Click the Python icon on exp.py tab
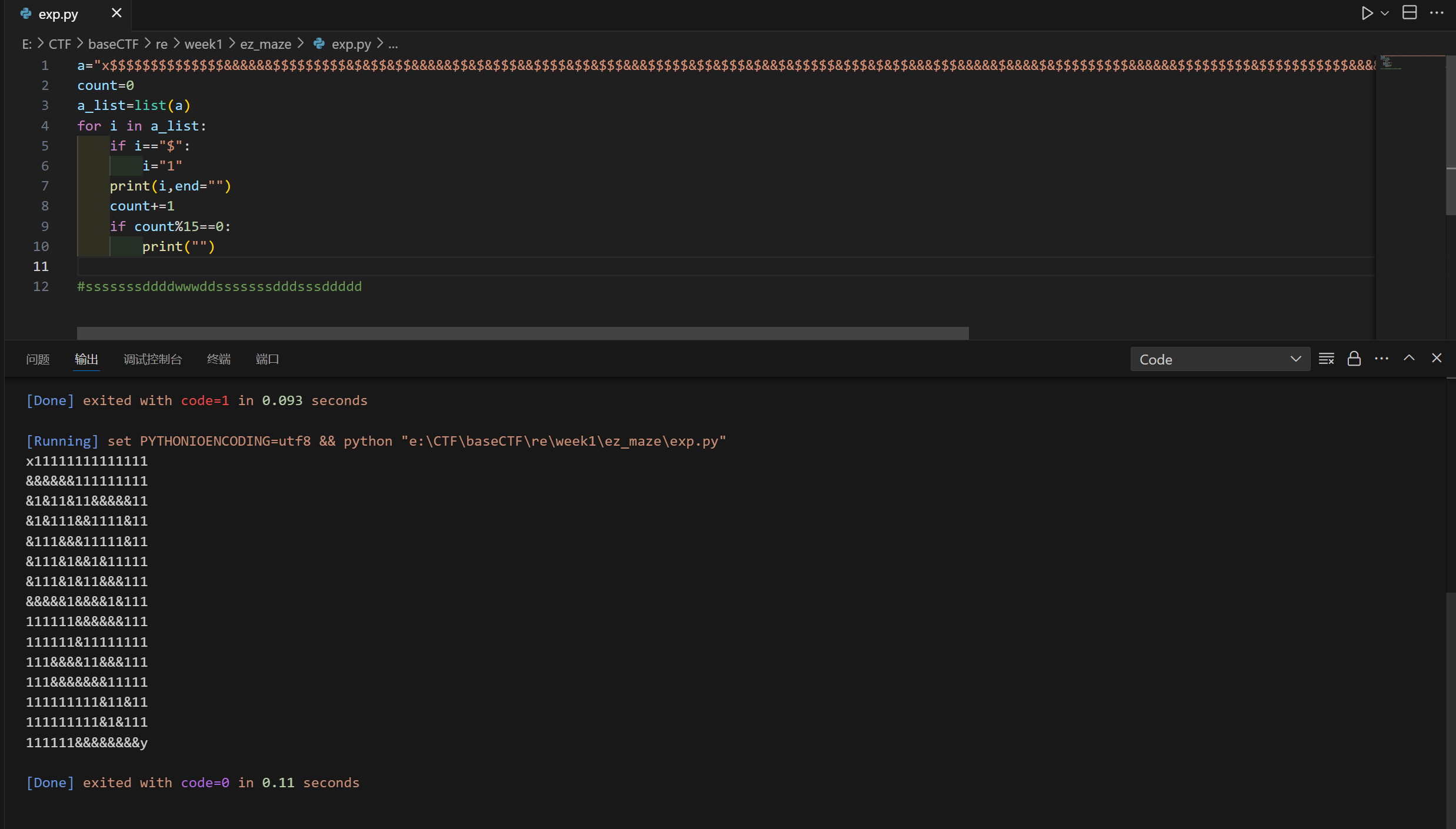 point(25,13)
